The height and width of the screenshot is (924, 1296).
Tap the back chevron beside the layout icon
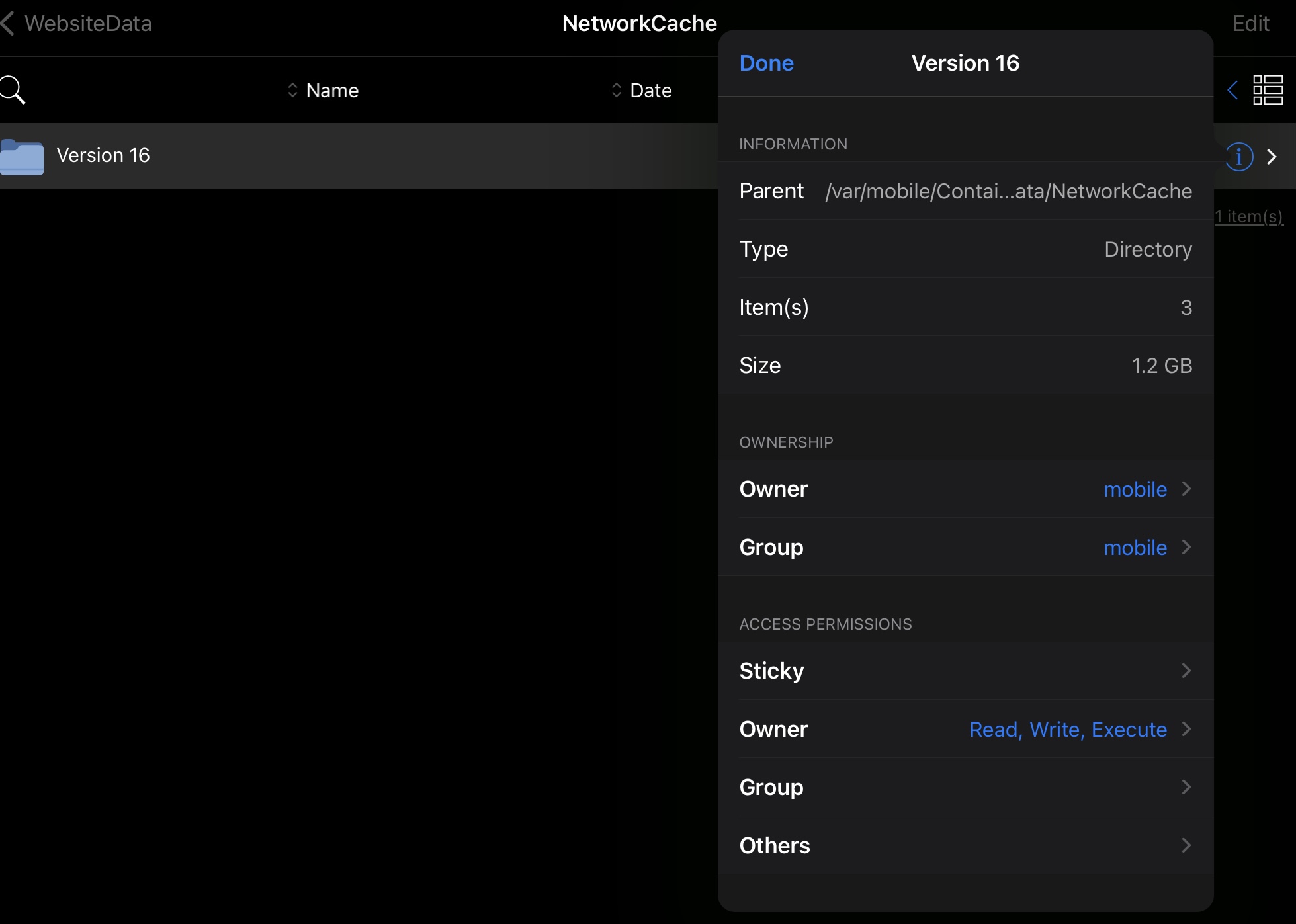[1233, 90]
